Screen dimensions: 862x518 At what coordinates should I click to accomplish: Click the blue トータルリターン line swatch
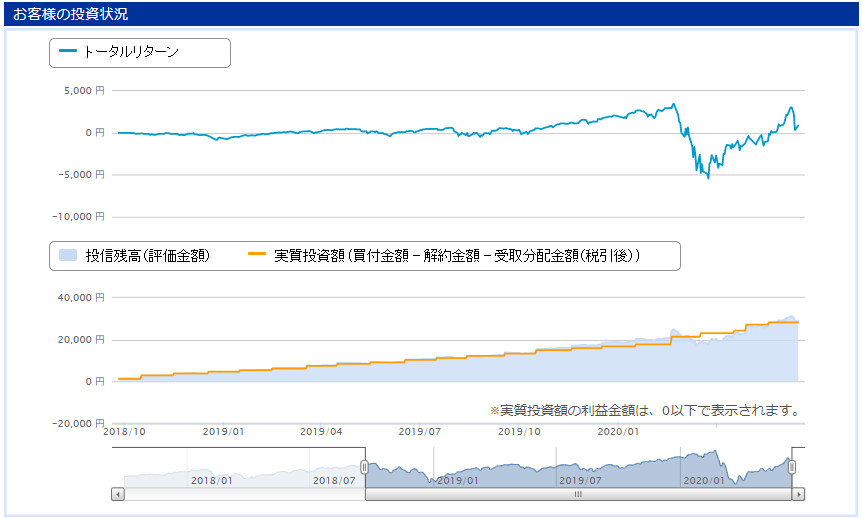68,51
